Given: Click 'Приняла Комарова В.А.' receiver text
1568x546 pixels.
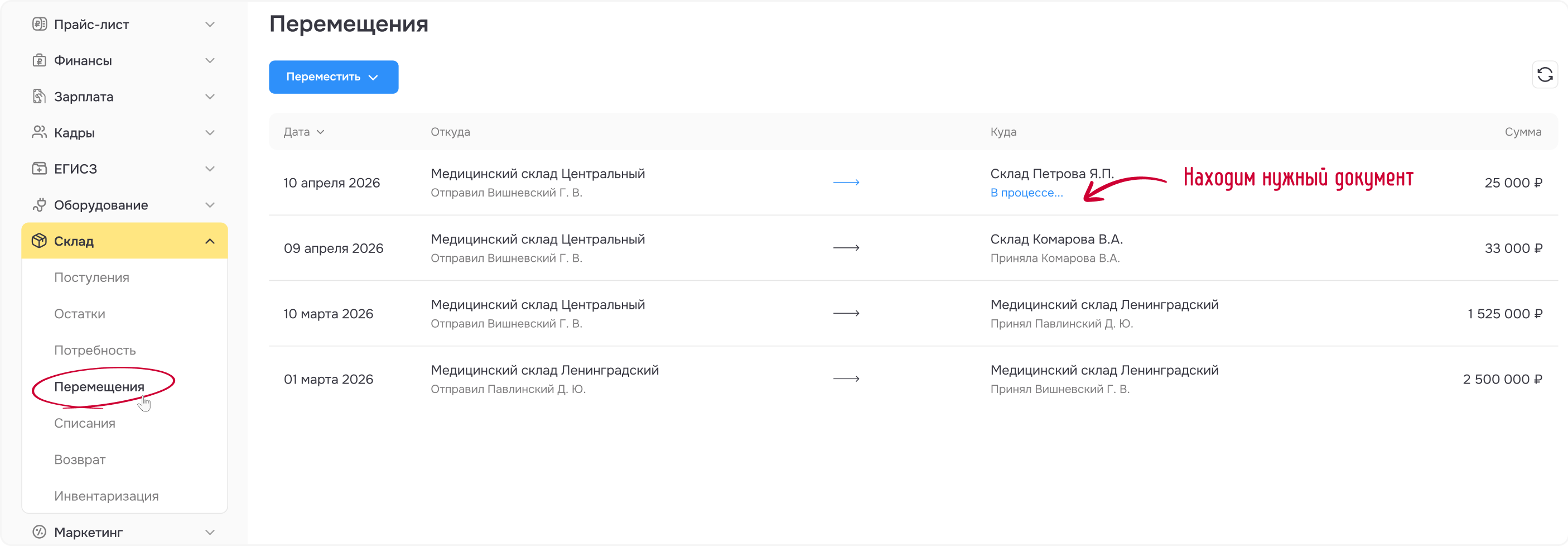Looking at the screenshot, I should pyautogui.click(x=1055, y=258).
